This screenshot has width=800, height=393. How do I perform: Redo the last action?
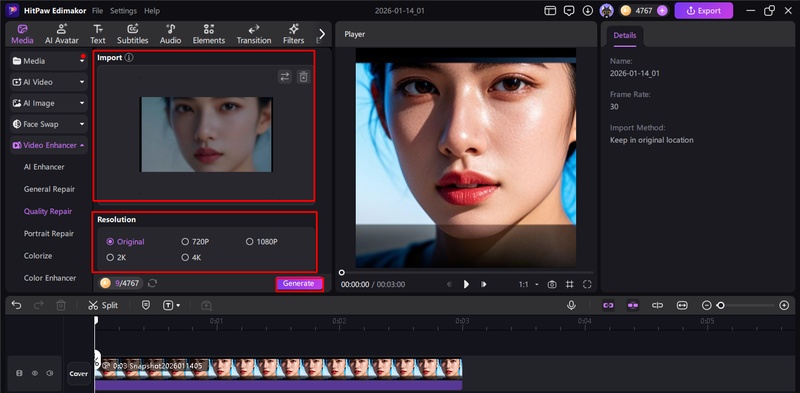[39, 305]
